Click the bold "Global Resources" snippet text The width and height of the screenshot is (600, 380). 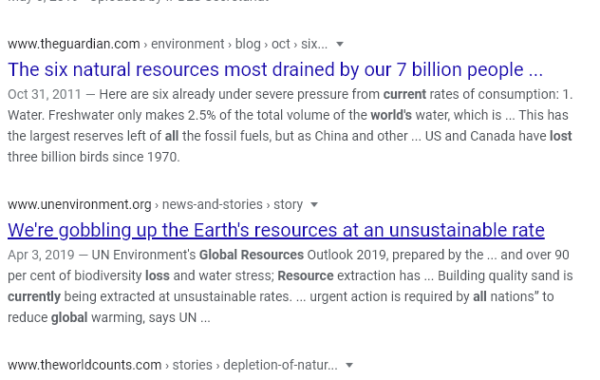(251, 255)
